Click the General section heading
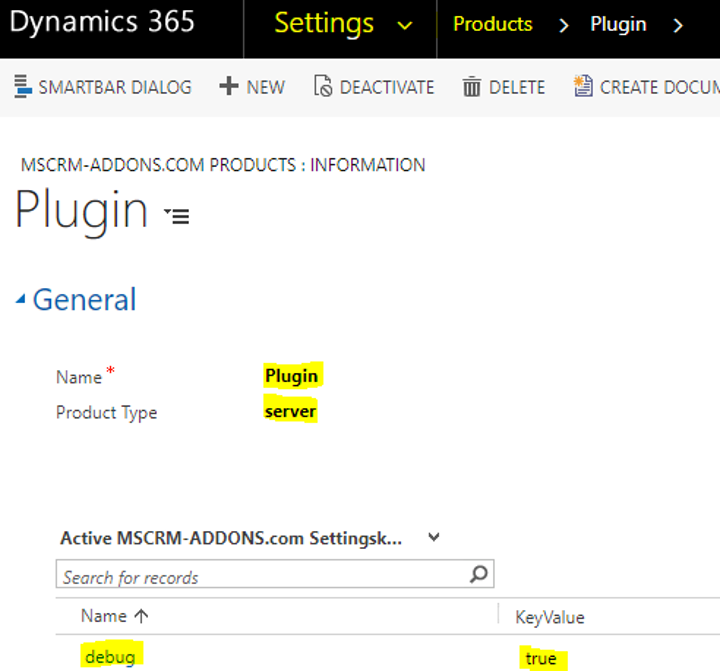The width and height of the screenshot is (721, 671). pos(85,299)
